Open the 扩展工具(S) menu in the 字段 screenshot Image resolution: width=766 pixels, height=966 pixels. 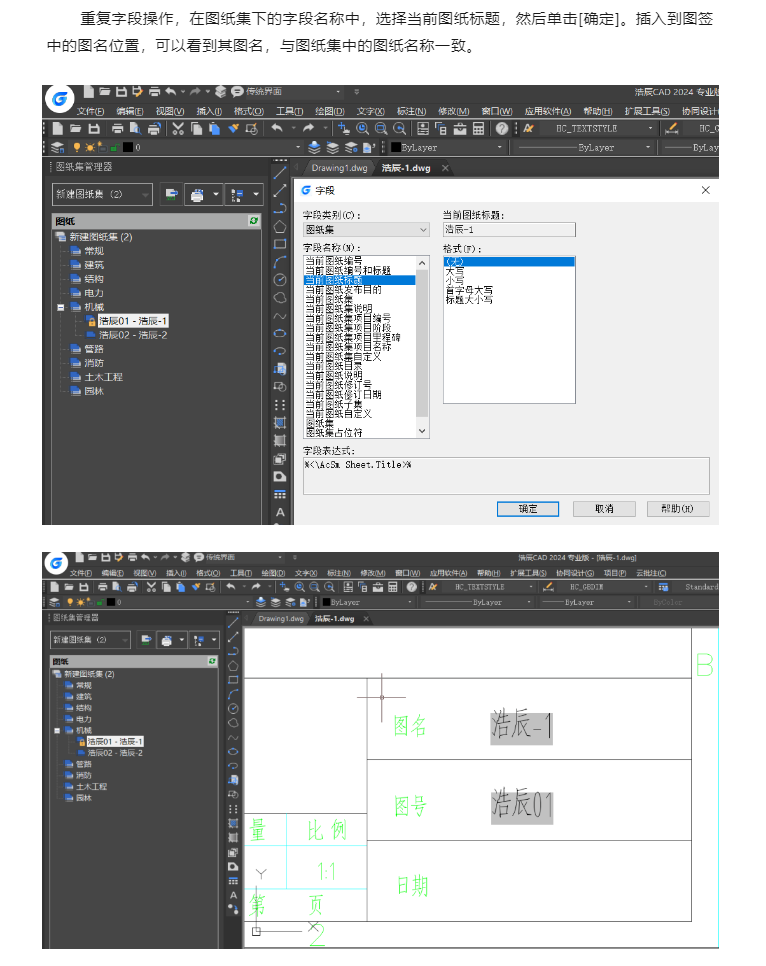click(x=646, y=111)
